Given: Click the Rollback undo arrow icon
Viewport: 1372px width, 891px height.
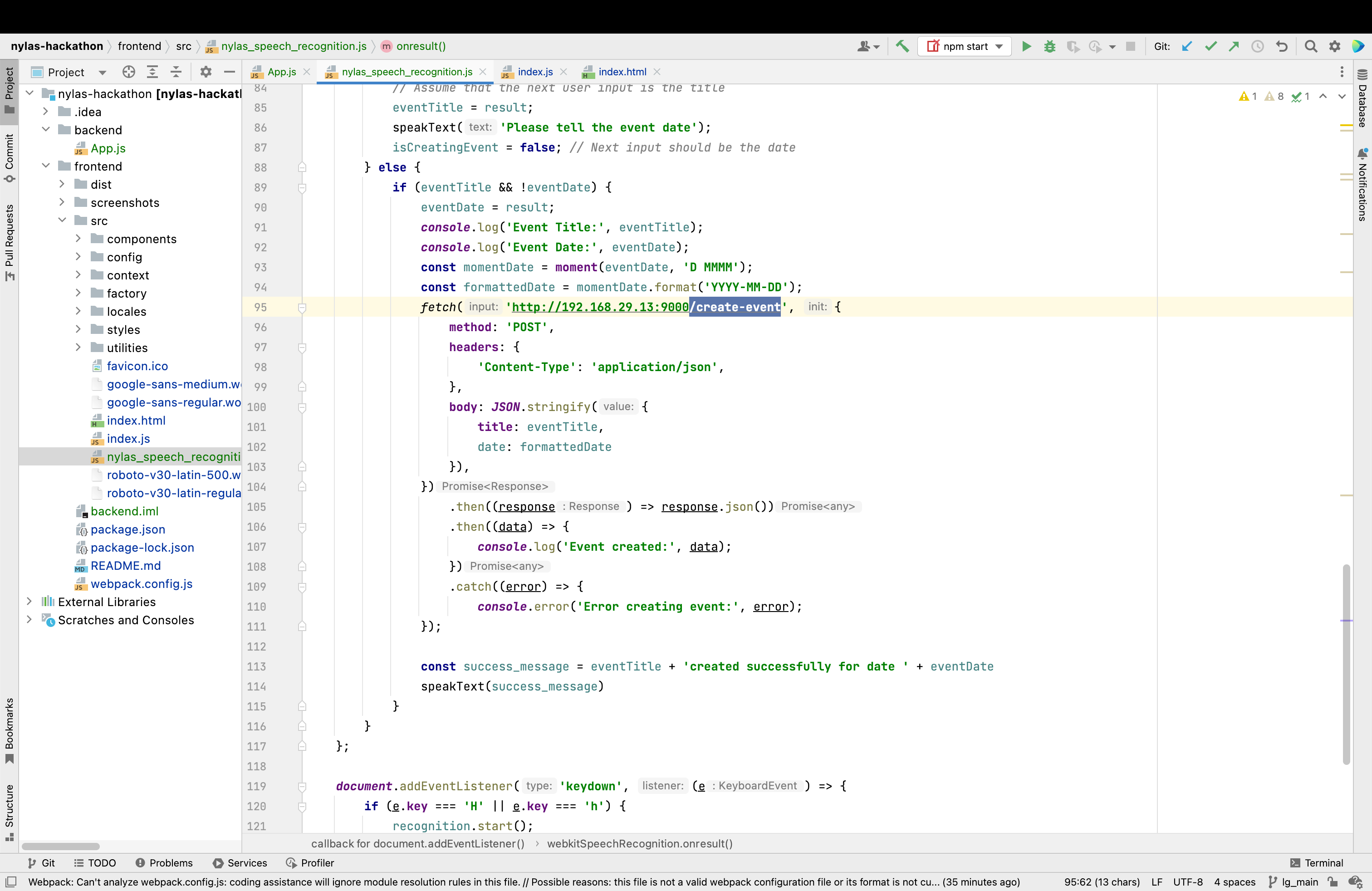Looking at the screenshot, I should pyautogui.click(x=1282, y=46).
